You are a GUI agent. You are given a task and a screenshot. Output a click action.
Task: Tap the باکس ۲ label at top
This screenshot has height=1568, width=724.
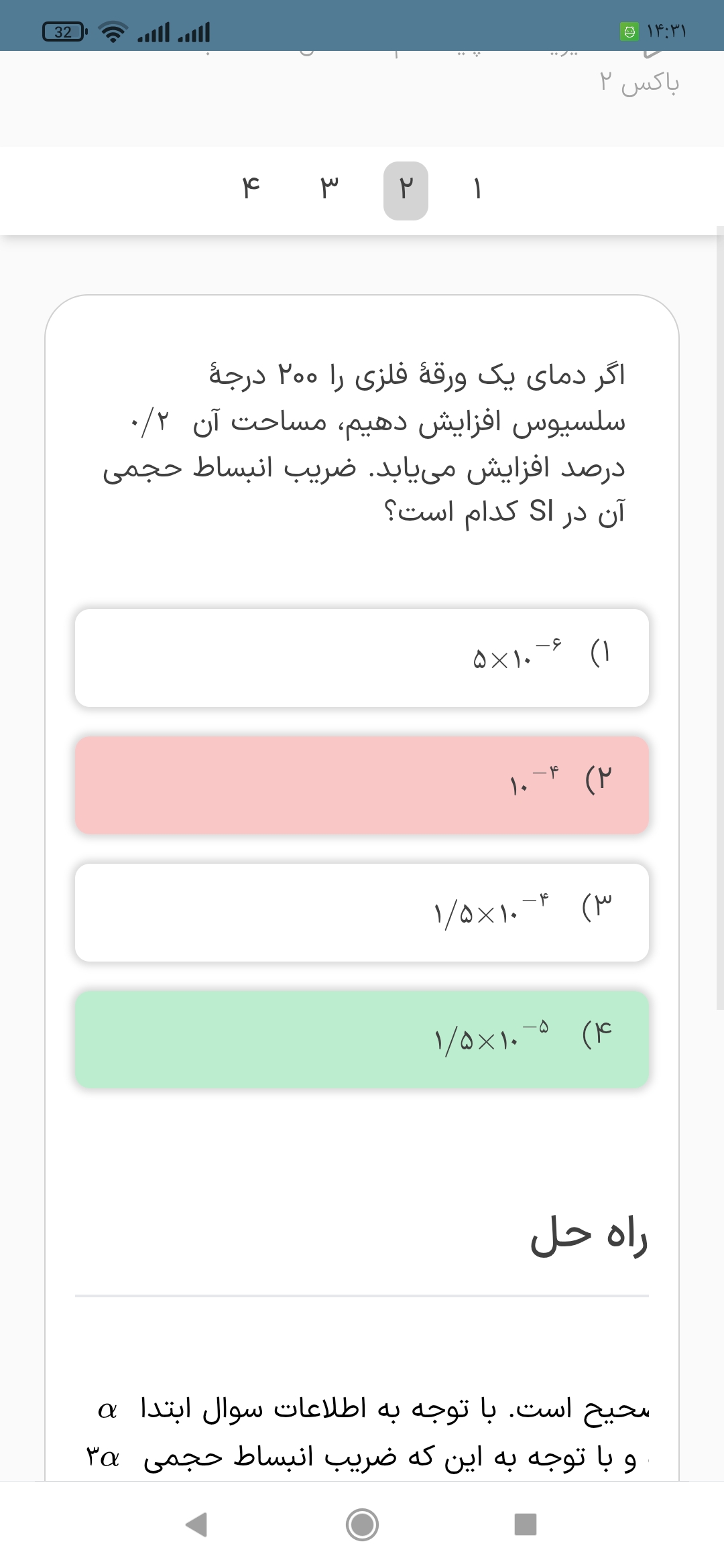[x=640, y=82]
